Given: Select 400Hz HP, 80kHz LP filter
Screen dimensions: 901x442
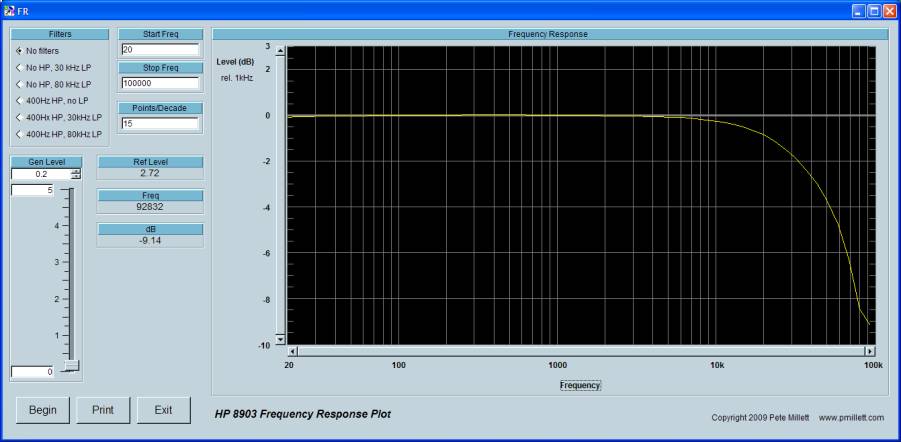Looking at the screenshot, I should click(x=20, y=134).
